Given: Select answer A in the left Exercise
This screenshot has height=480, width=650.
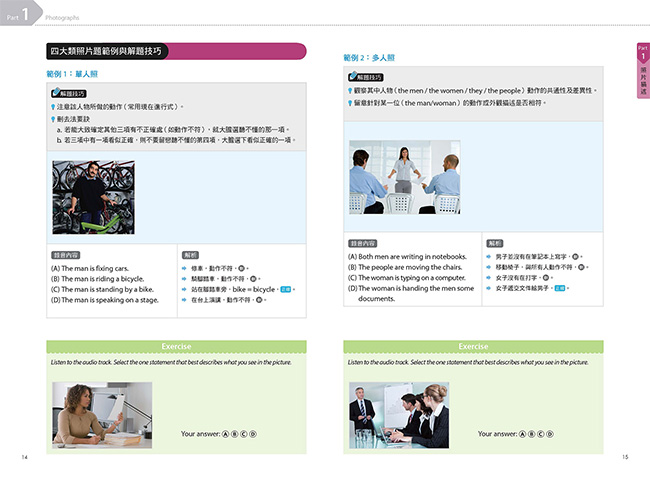Looking at the screenshot, I should (226, 434).
